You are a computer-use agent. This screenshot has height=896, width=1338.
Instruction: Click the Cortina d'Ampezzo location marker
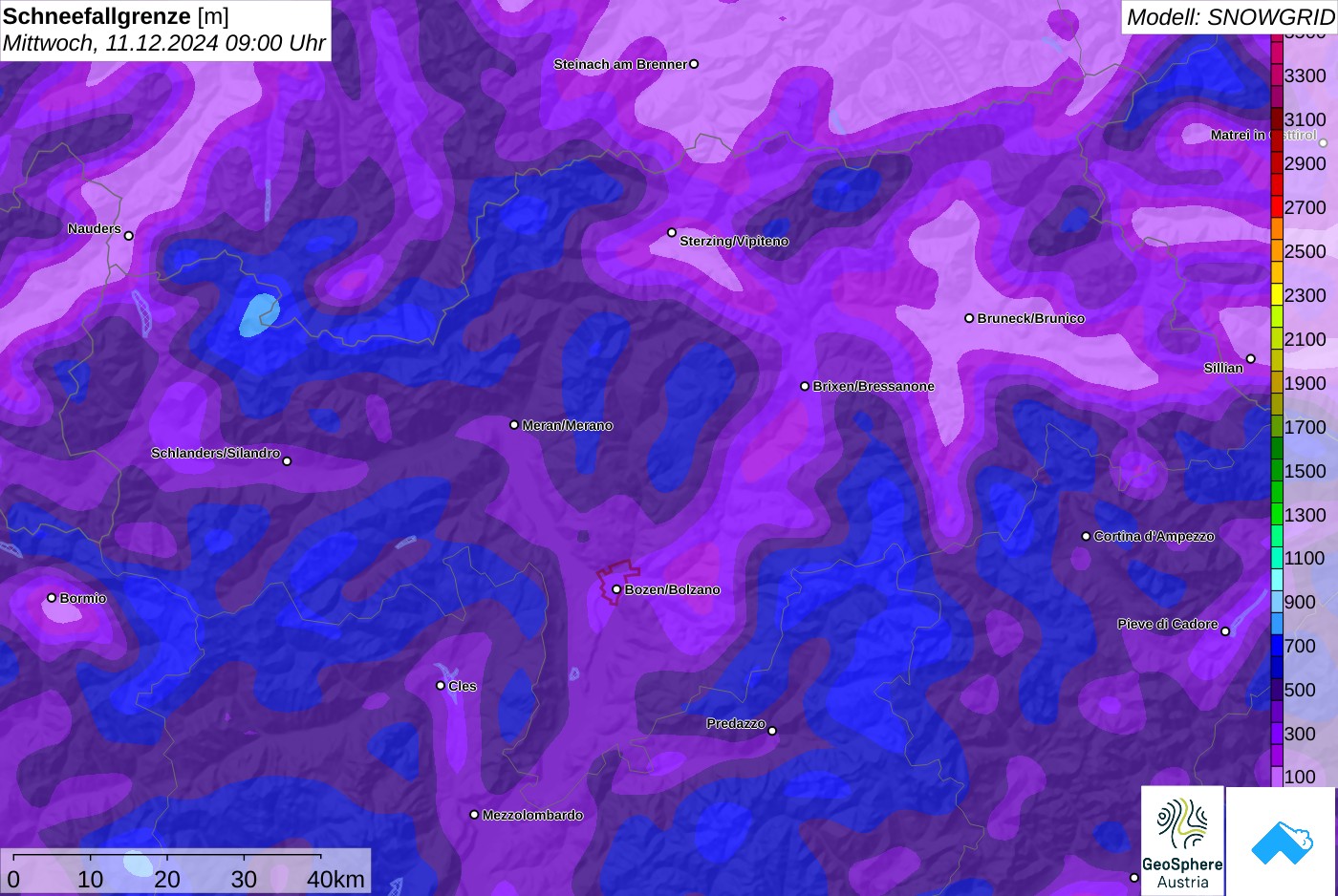(x=1086, y=536)
